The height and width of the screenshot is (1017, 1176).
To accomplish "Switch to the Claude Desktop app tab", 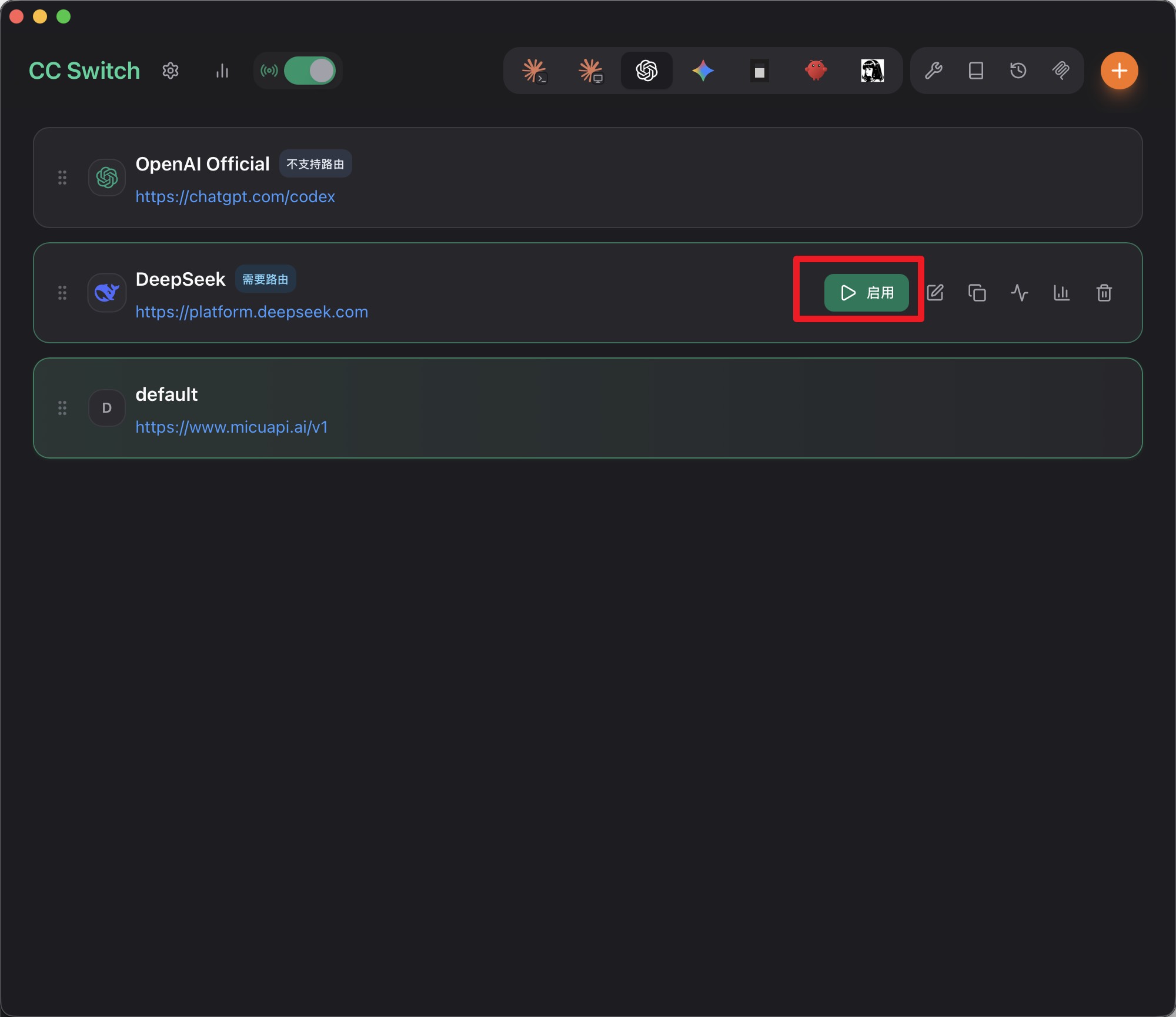I will click(590, 71).
